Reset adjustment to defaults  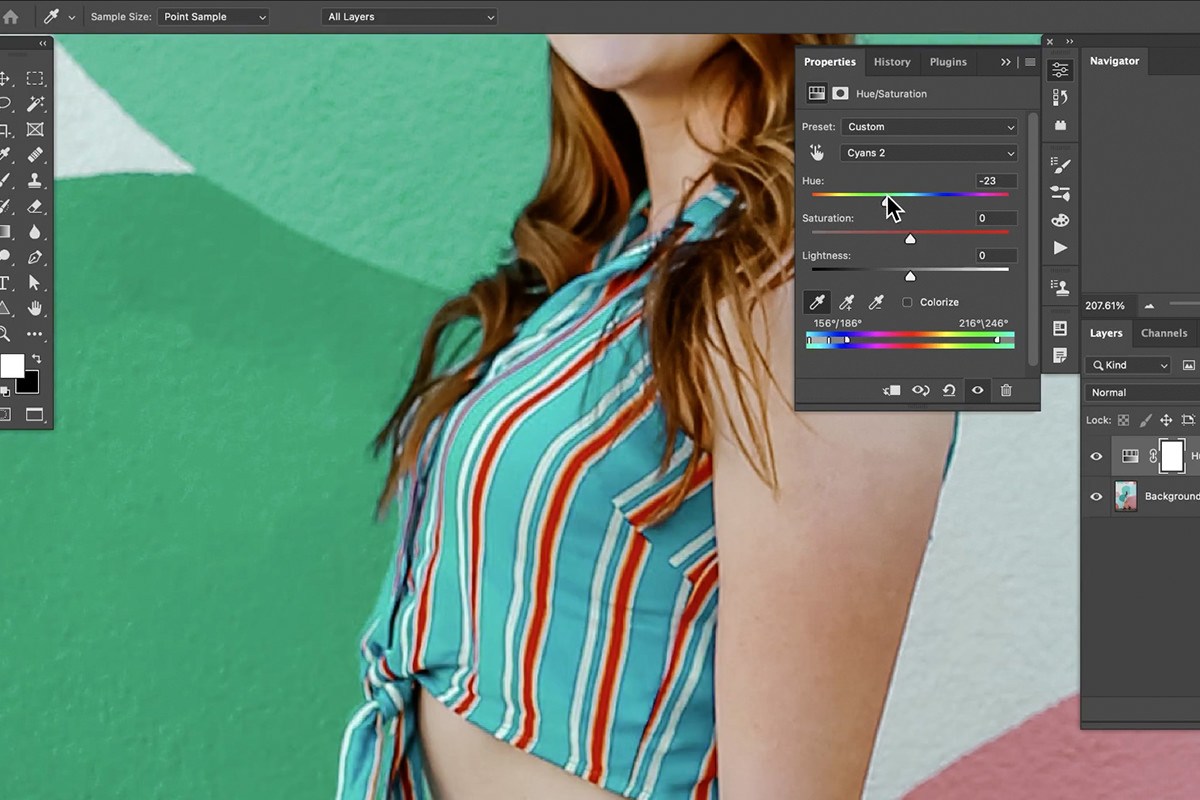tap(949, 390)
